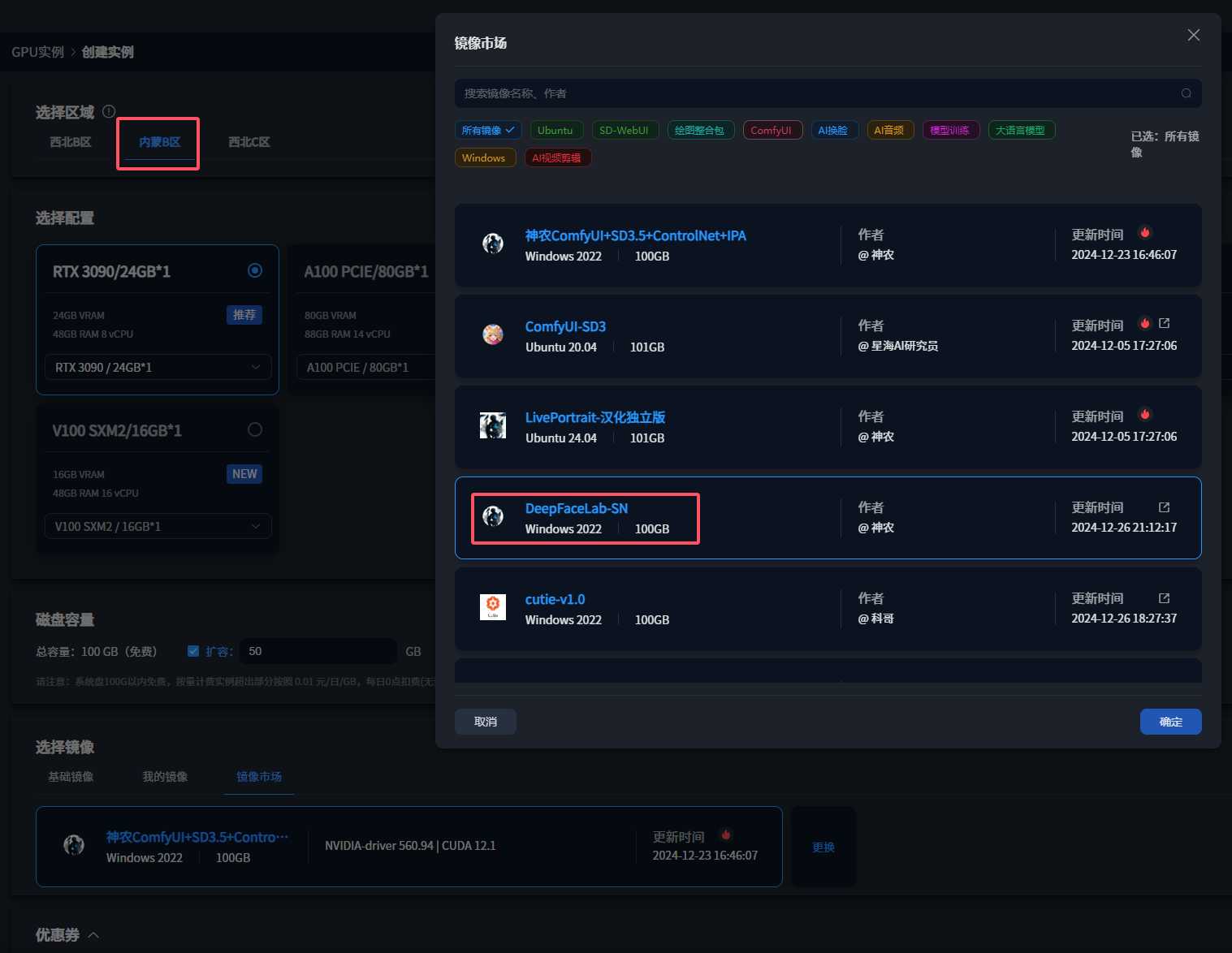
Task: Switch to the 西北B区 region tab
Action: (x=71, y=142)
